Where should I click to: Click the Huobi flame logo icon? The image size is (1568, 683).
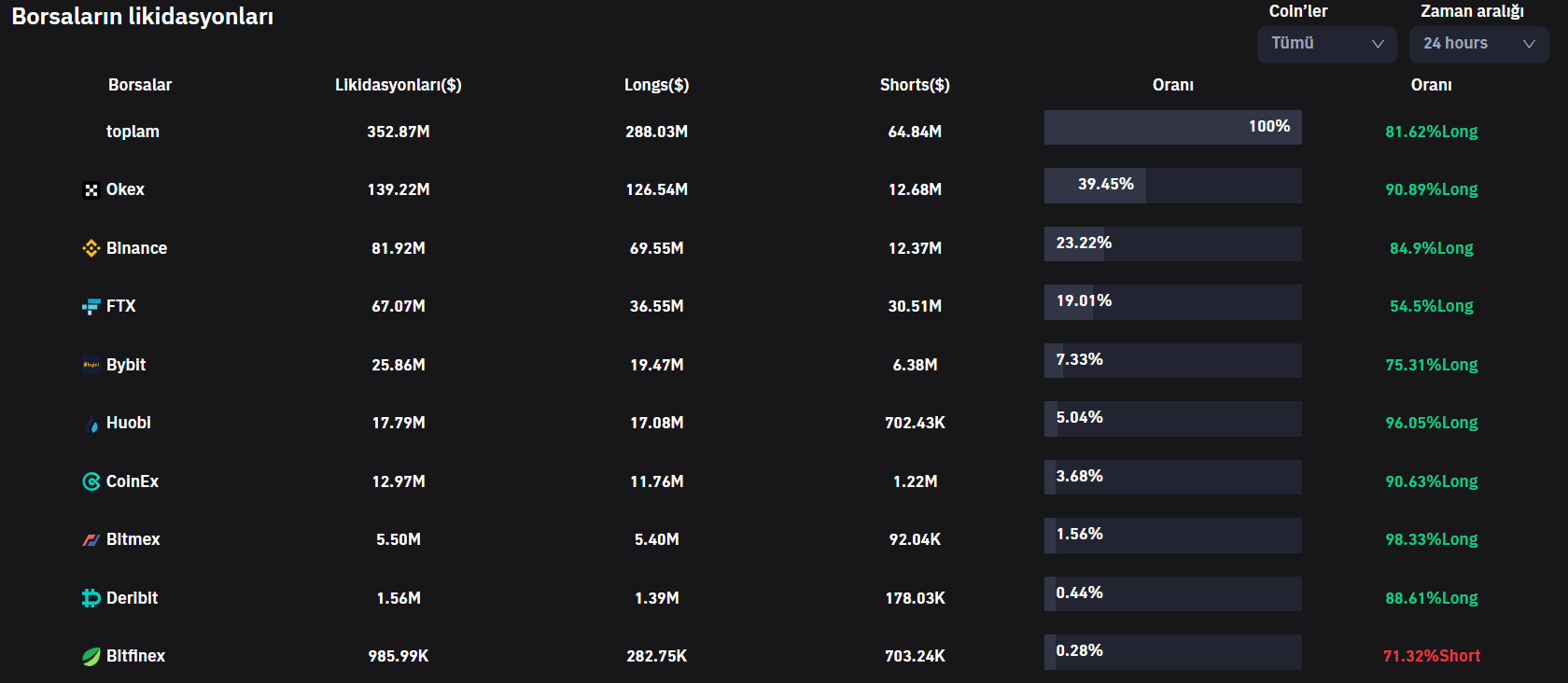click(91, 424)
